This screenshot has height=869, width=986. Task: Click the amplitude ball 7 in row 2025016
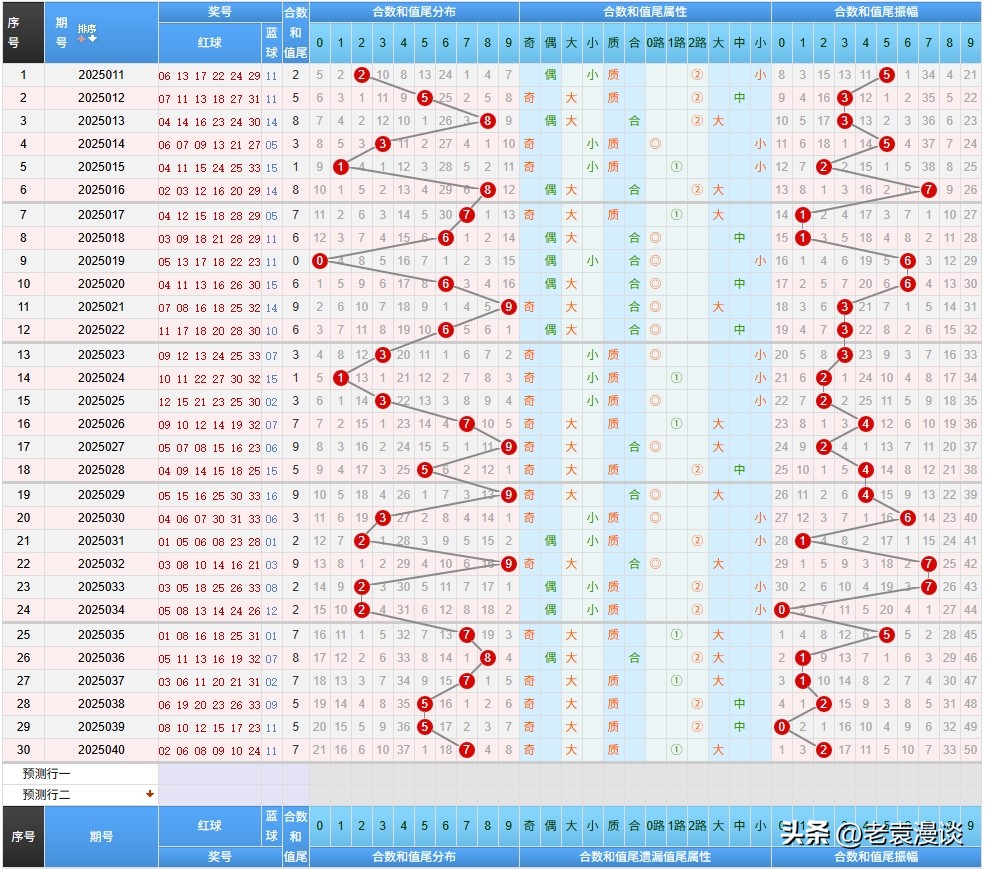(x=928, y=190)
